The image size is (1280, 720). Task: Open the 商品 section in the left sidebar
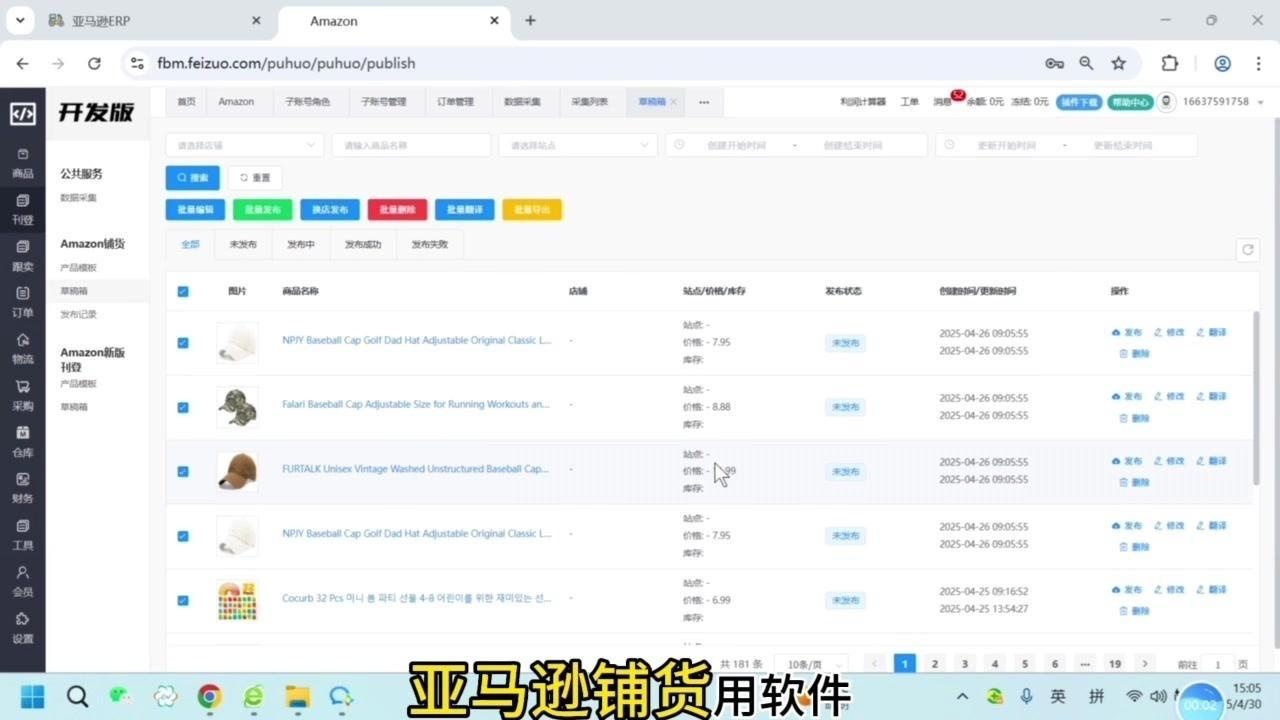tap(22, 163)
